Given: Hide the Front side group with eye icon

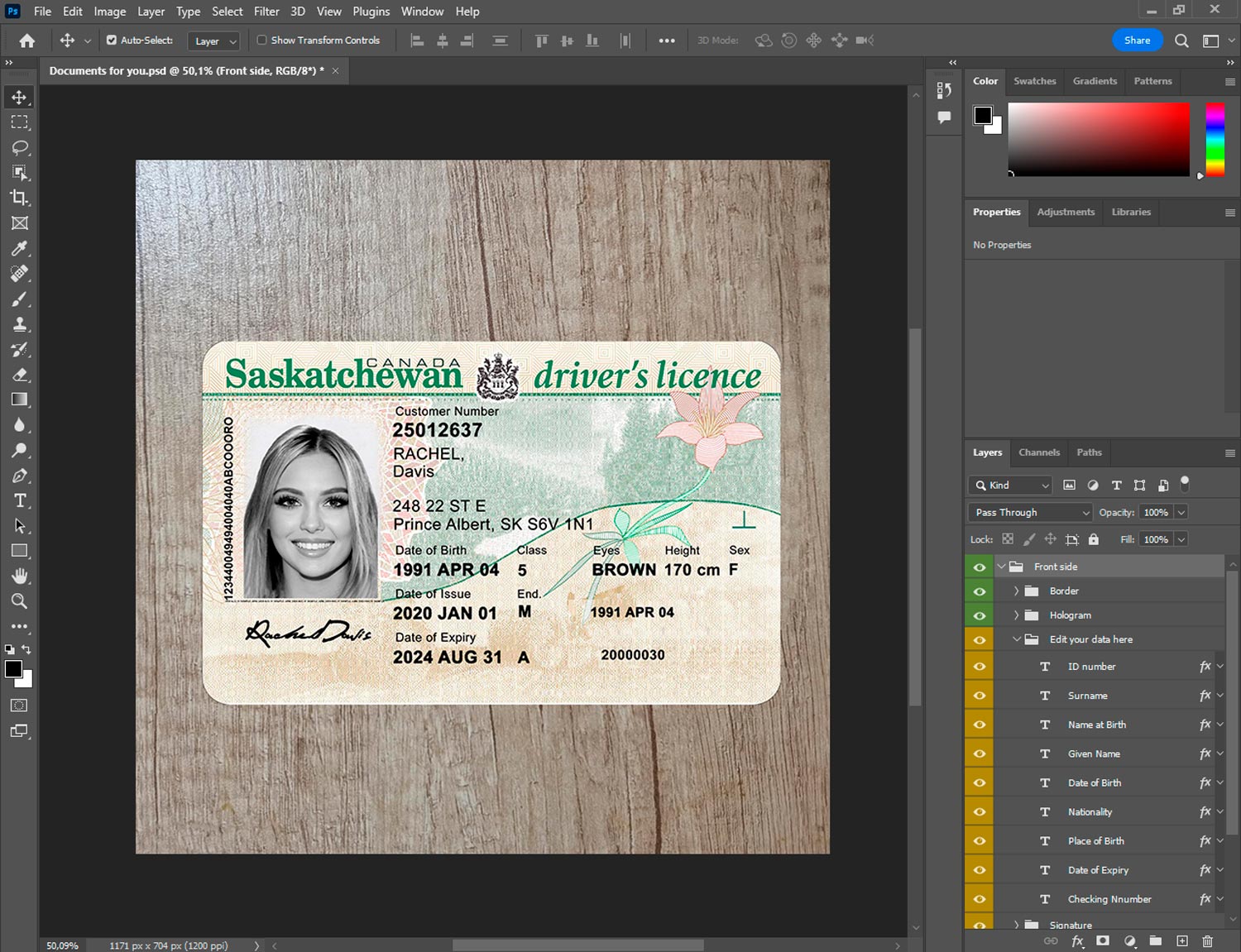Looking at the screenshot, I should pos(980,567).
